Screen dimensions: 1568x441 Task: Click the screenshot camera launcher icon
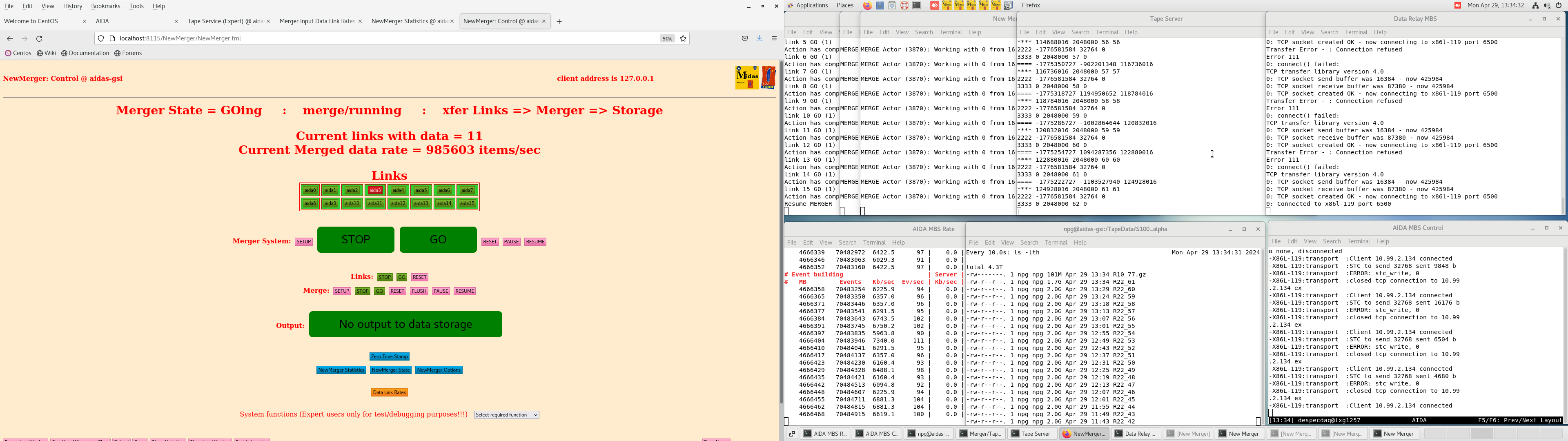pyautogui.click(x=1008, y=5)
